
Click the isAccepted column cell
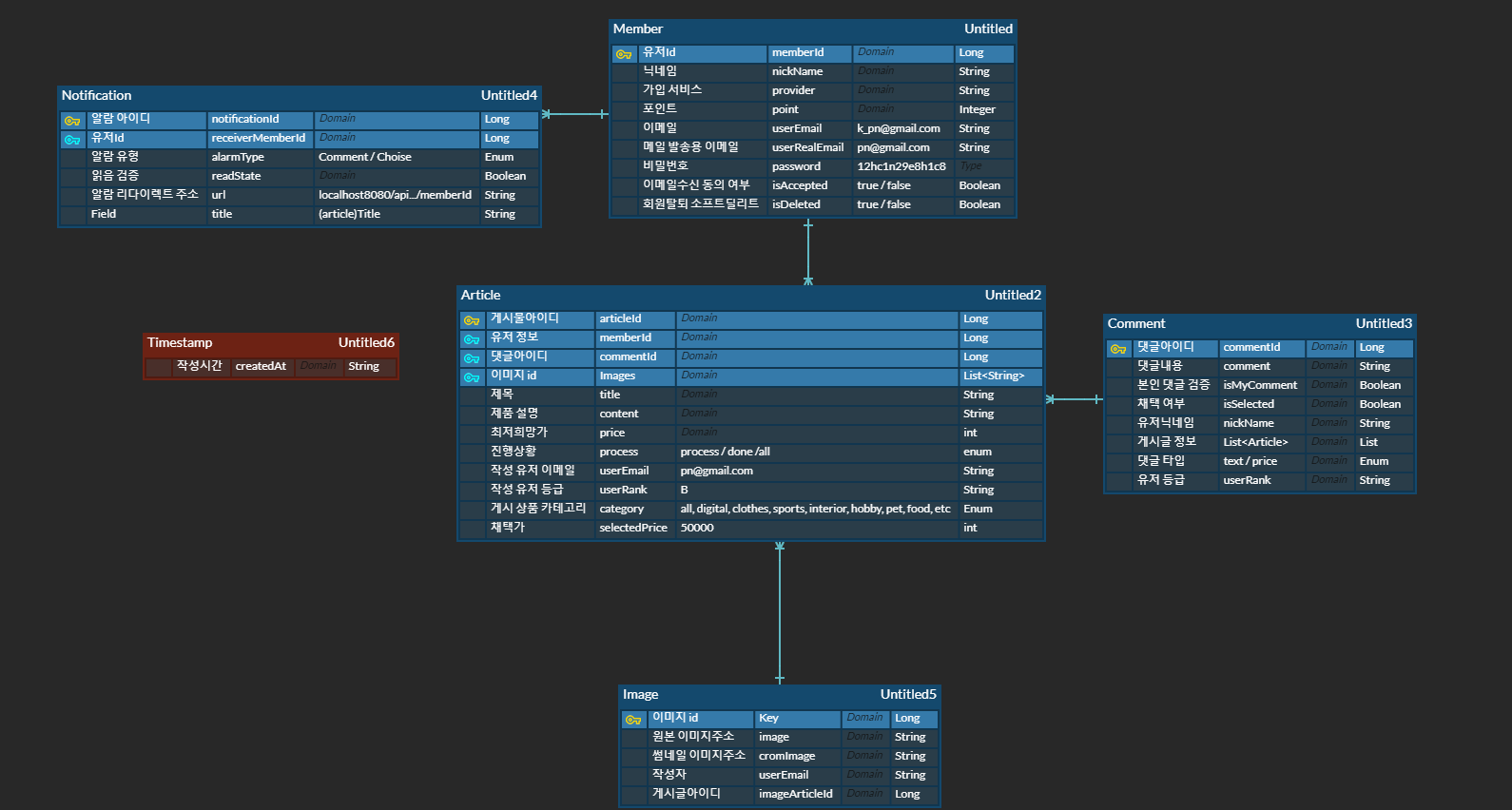(x=810, y=185)
